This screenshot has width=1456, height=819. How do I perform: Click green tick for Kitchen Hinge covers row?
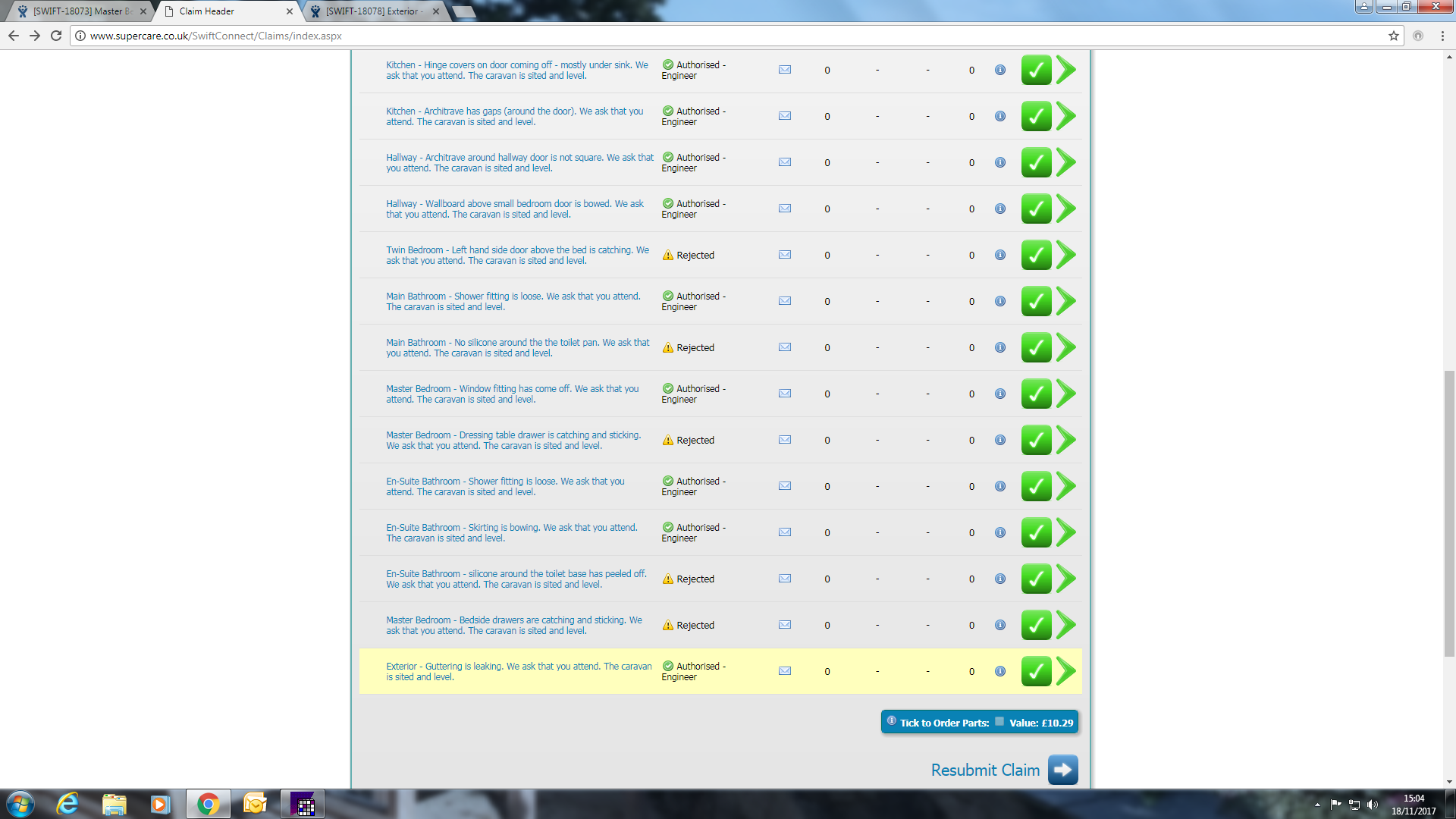1036,70
